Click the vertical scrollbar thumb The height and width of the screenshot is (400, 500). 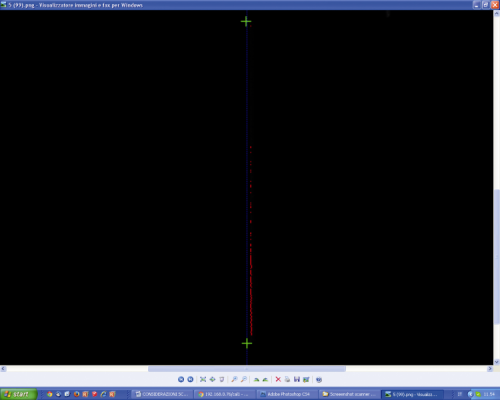click(497, 256)
